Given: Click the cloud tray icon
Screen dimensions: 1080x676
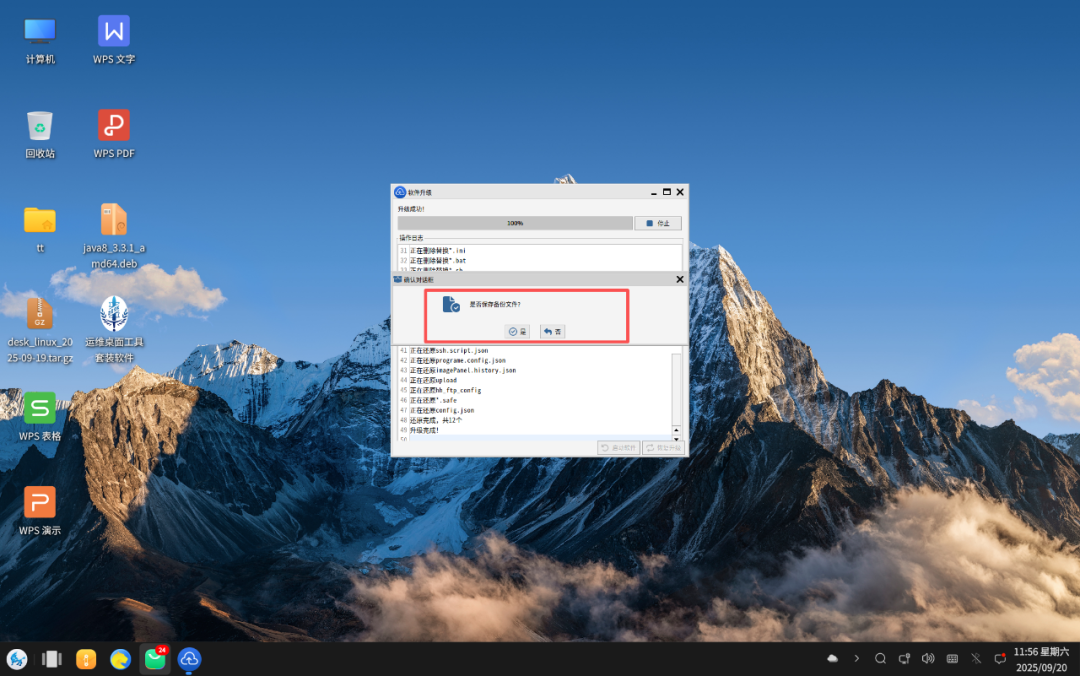Looking at the screenshot, I should tap(833, 659).
